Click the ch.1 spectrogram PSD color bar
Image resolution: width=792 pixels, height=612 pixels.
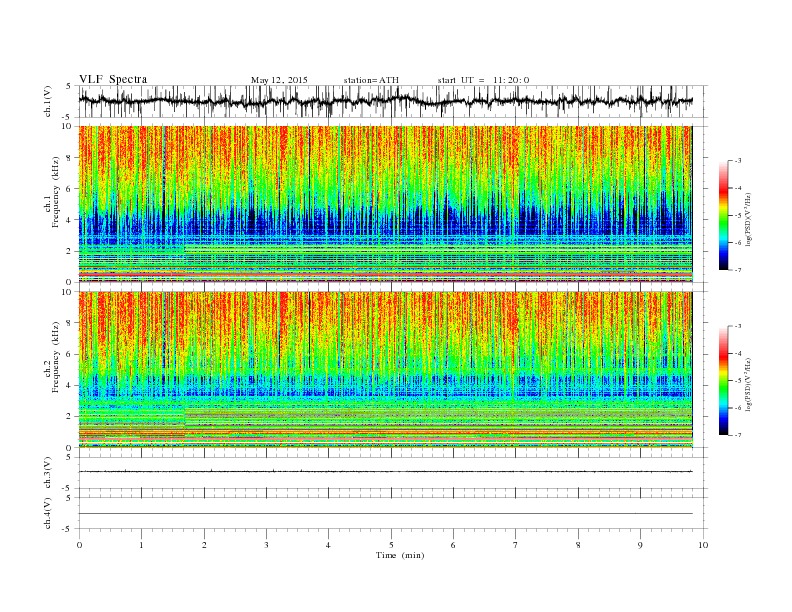(724, 215)
